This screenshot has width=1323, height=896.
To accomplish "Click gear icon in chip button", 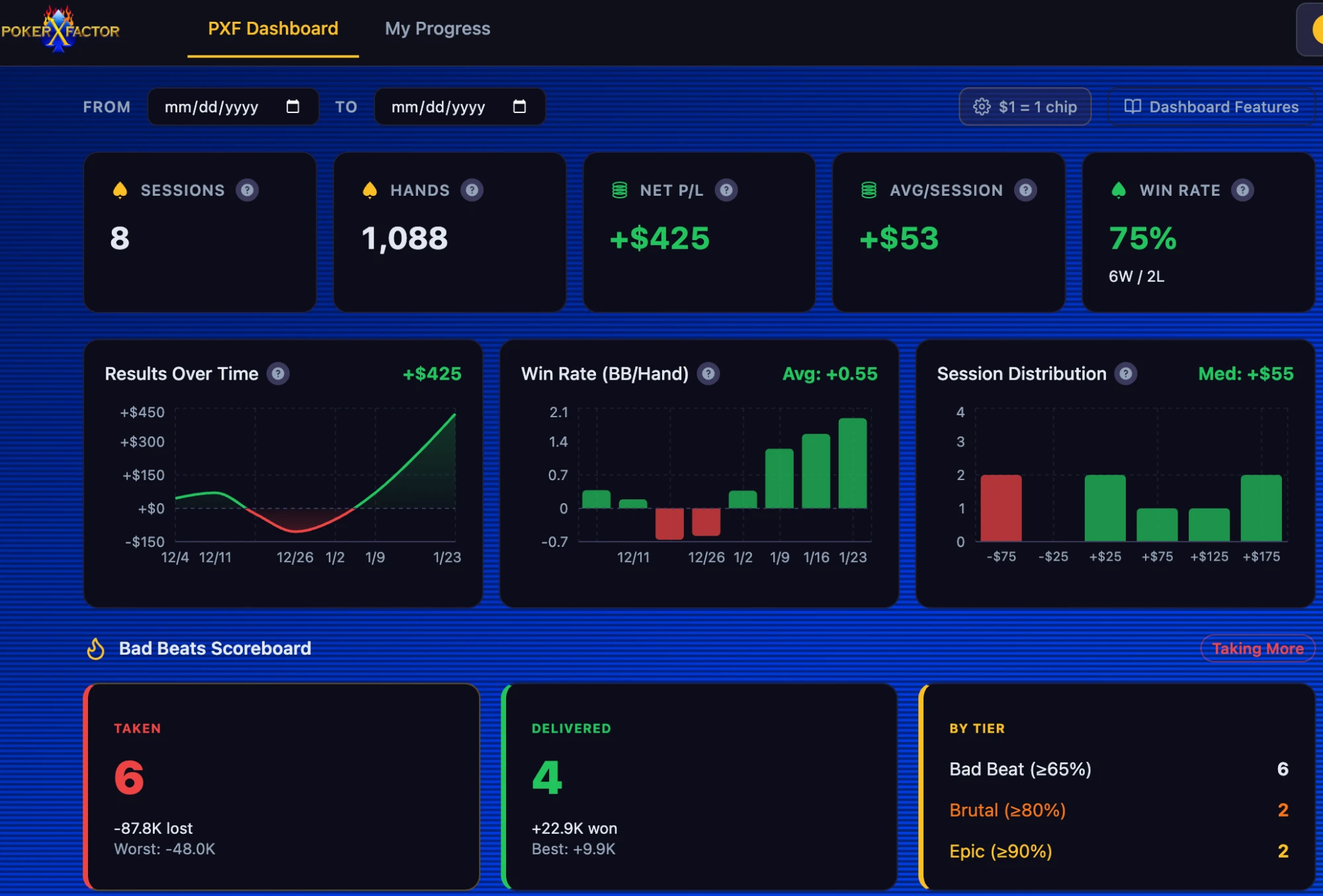I will coord(982,106).
